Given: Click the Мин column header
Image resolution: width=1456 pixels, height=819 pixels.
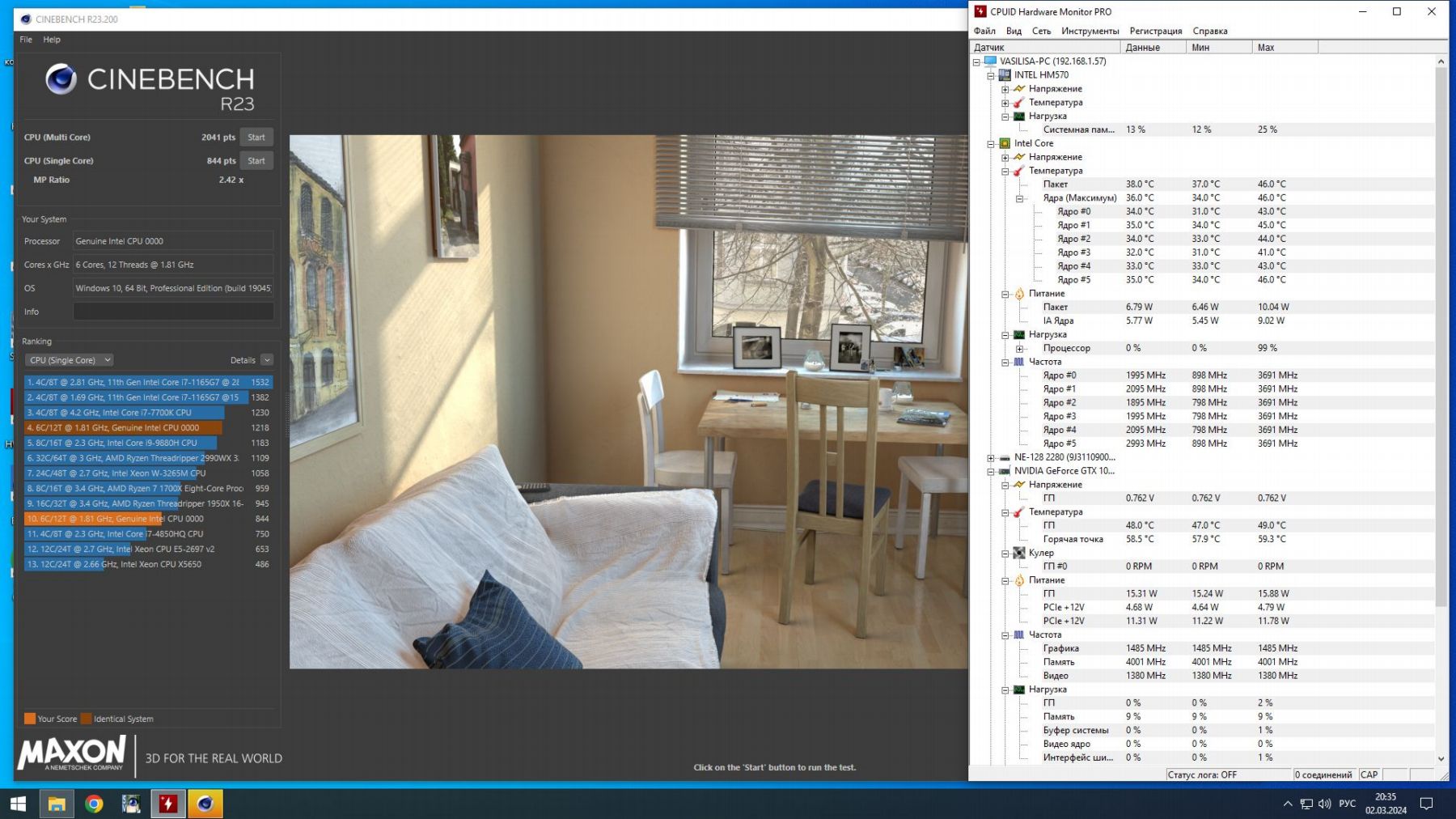Looking at the screenshot, I should pyautogui.click(x=1219, y=47).
